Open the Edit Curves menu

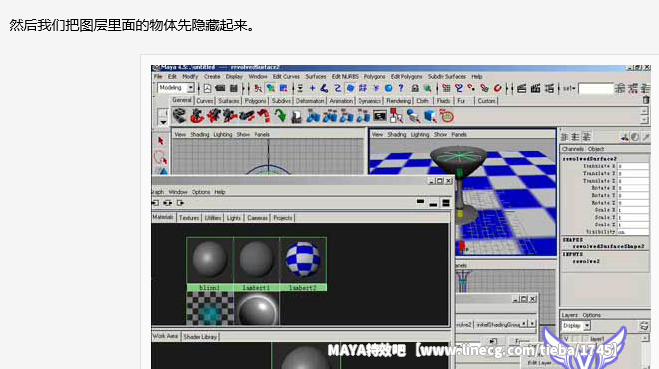pyautogui.click(x=286, y=76)
